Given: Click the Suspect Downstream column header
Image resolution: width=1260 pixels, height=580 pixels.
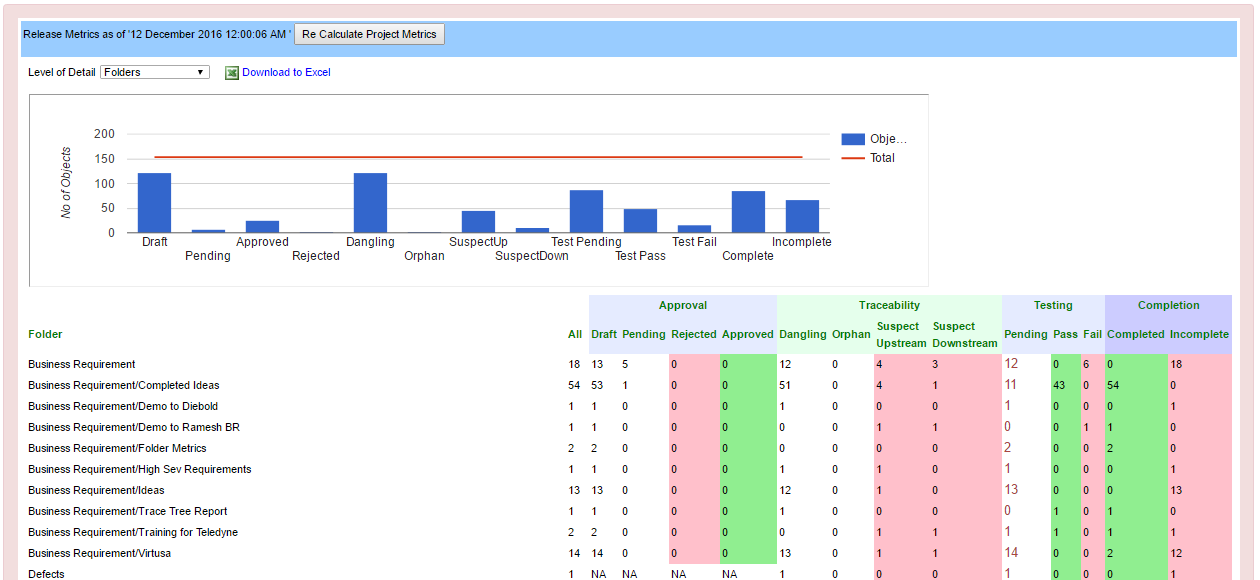Looking at the screenshot, I should (x=965, y=334).
